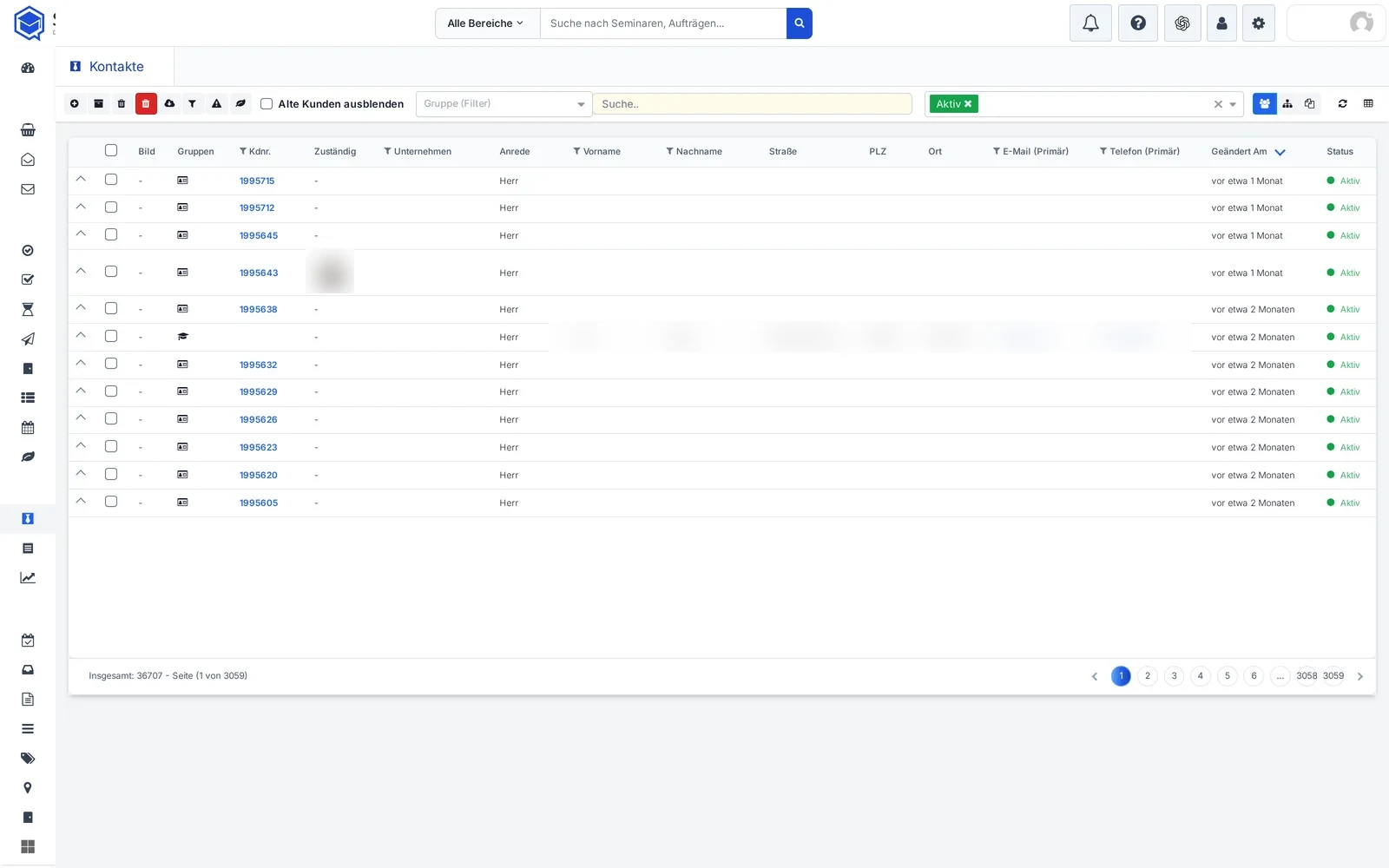
Task: Open the help question mark icon
Action: point(1138,23)
